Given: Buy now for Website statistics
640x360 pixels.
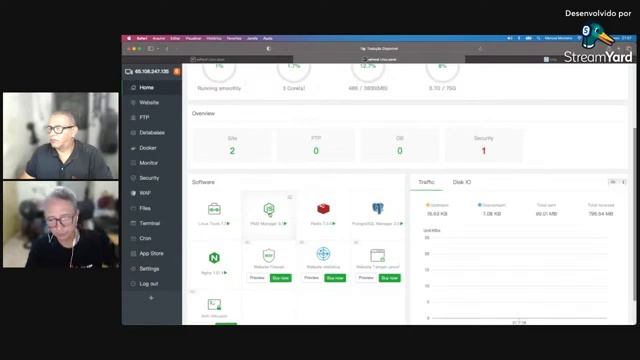Looking at the screenshot, I should coord(335,278).
